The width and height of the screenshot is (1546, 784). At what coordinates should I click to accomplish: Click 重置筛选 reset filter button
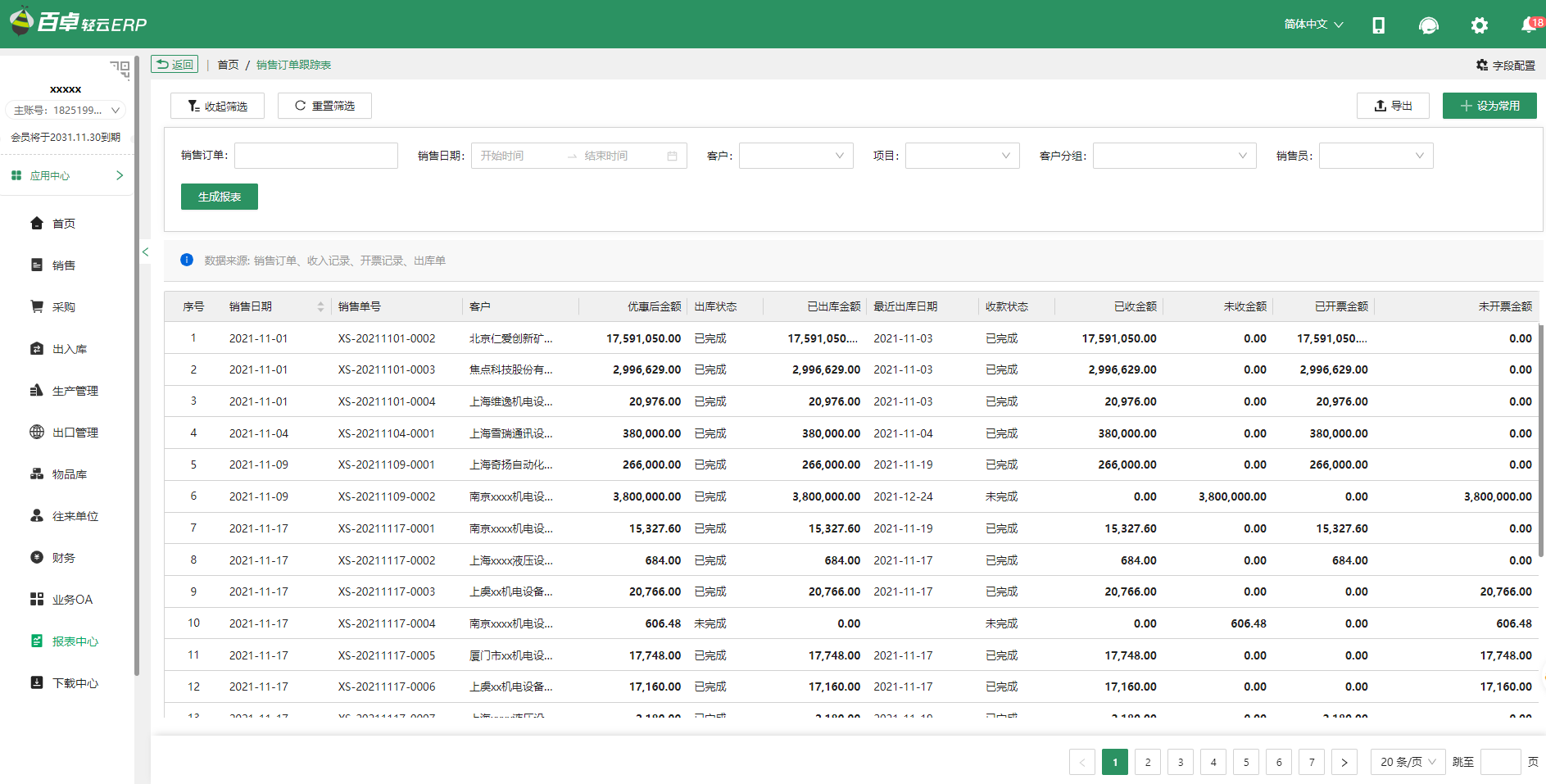pyautogui.click(x=324, y=106)
